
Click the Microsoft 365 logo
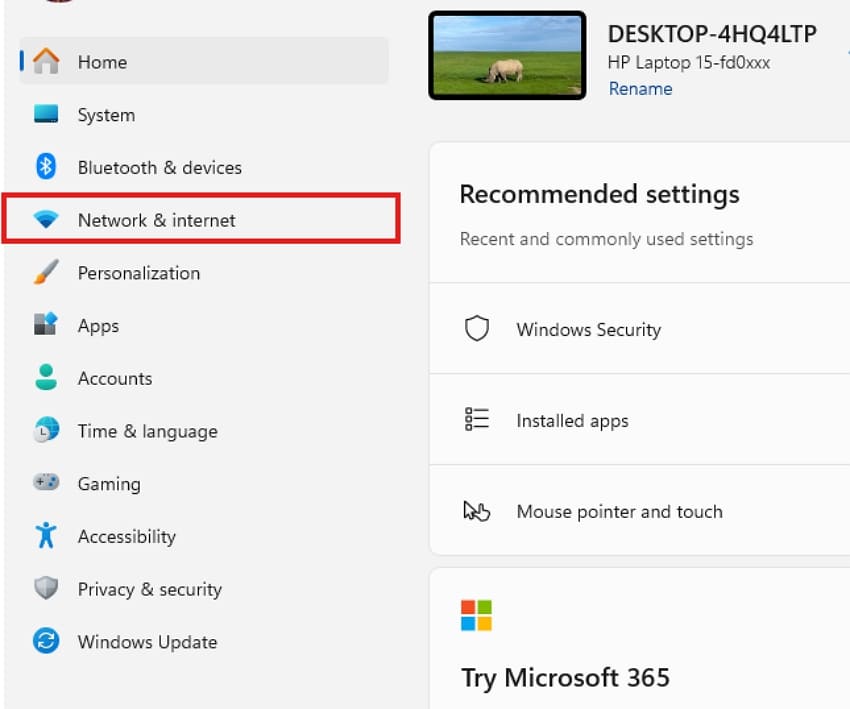pyautogui.click(x=476, y=615)
